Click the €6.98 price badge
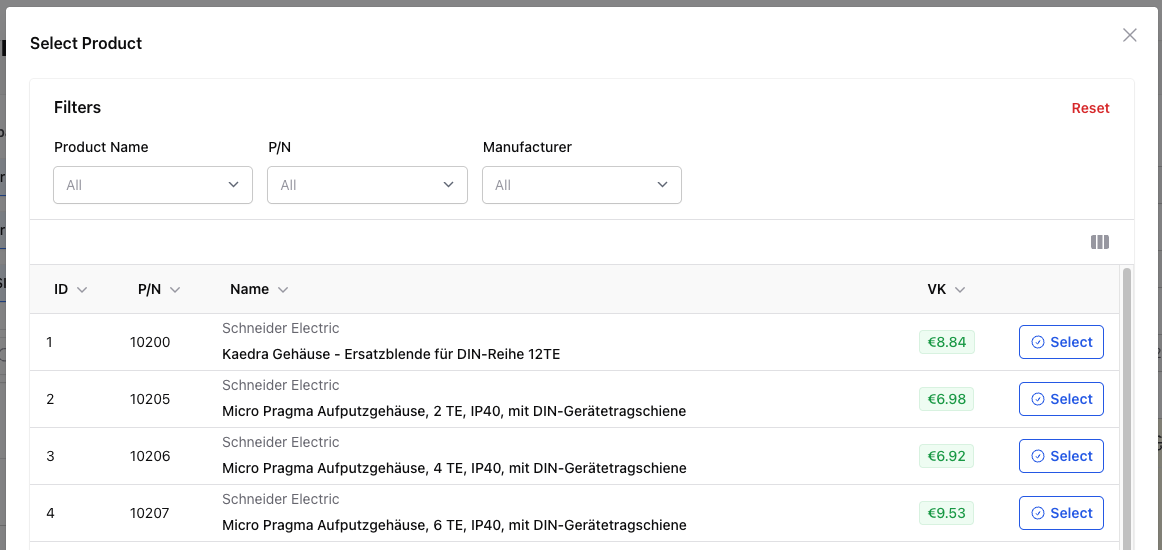 [947, 399]
